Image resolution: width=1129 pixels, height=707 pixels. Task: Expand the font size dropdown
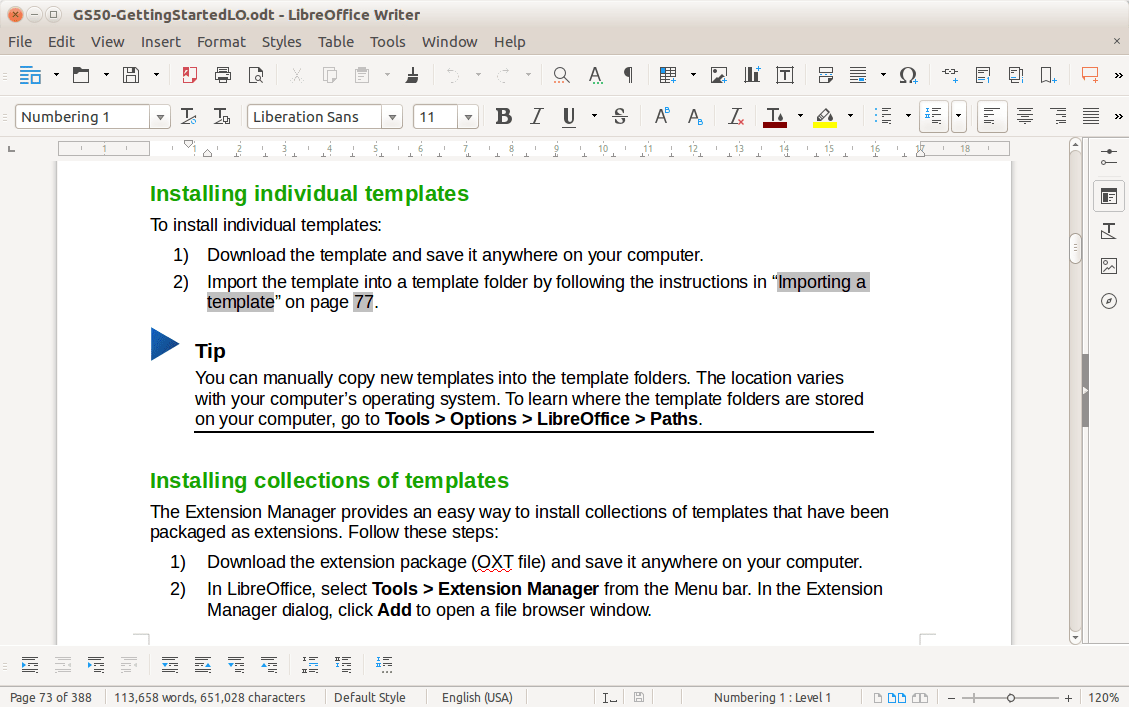click(468, 116)
